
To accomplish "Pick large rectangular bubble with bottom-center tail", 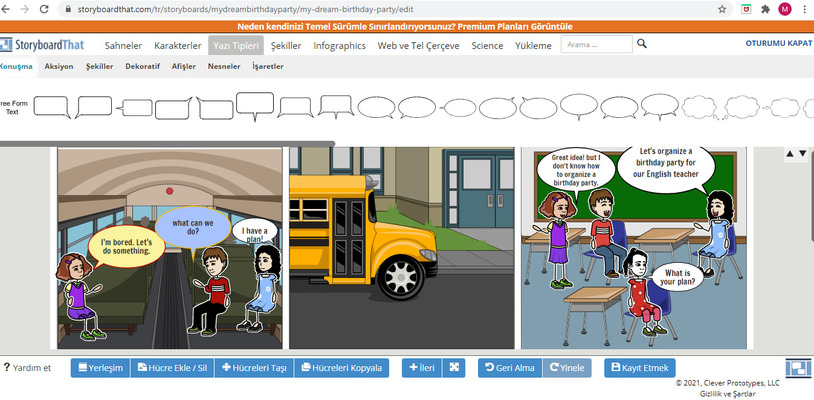I will click(255, 106).
